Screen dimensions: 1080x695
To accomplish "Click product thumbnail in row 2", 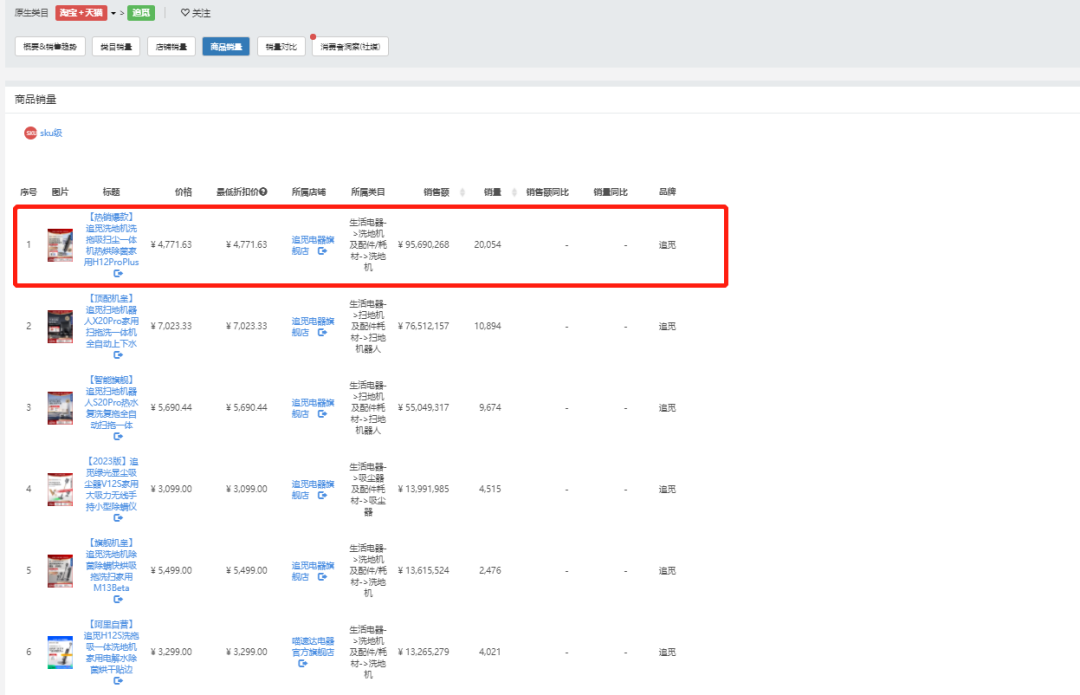I will tap(60, 326).
